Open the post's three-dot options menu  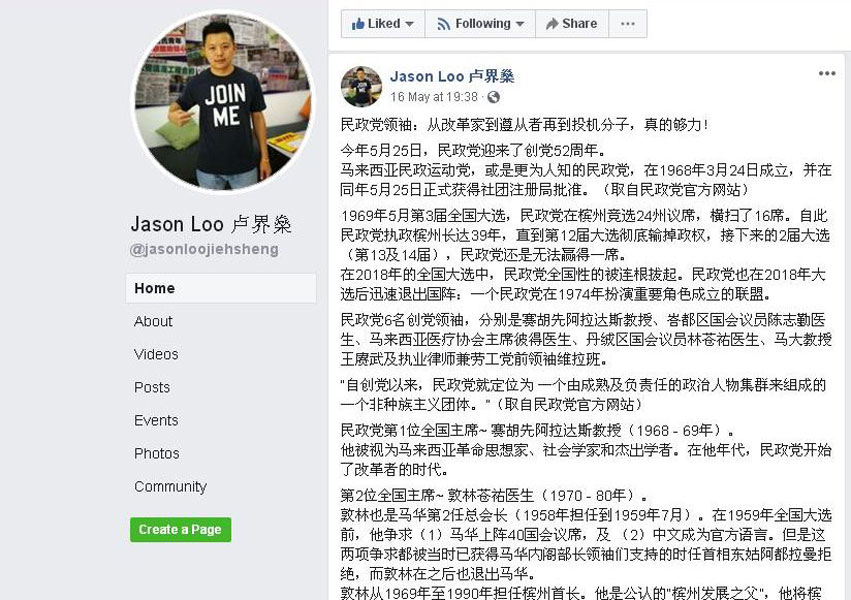tap(827, 74)
